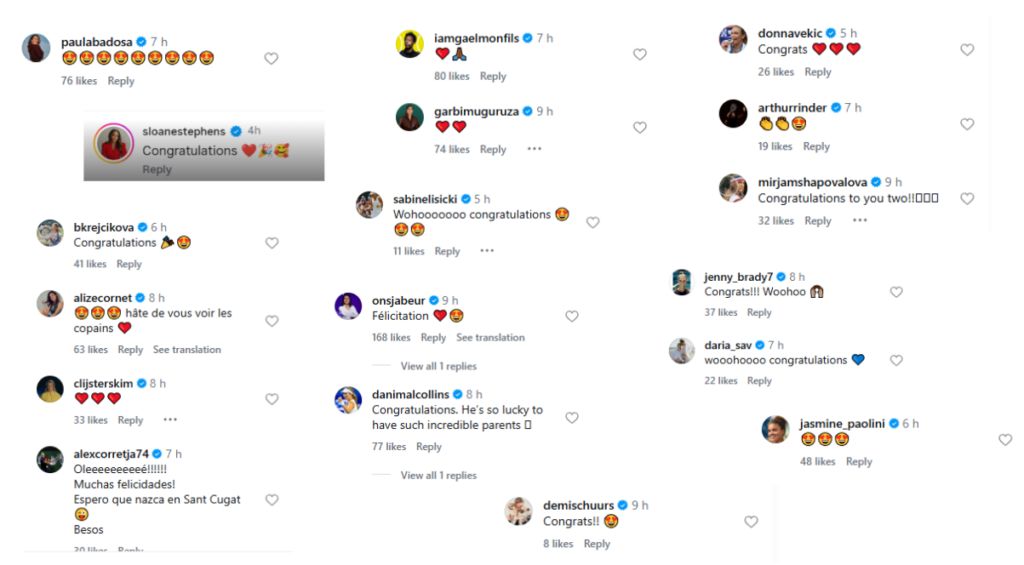The height and width of the screenshot is (565, 1024).
Task: Expand replies under danimalcollins's comment
Action: 438,475
